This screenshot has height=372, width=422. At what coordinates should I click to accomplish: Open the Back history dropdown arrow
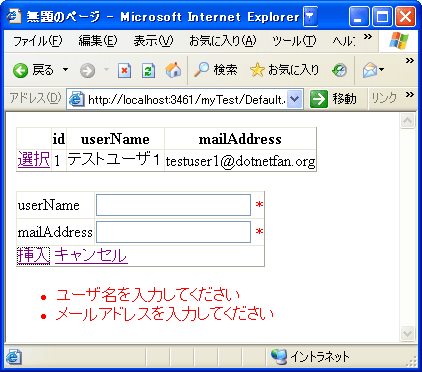pyautogui.click(x=65, y=70)
